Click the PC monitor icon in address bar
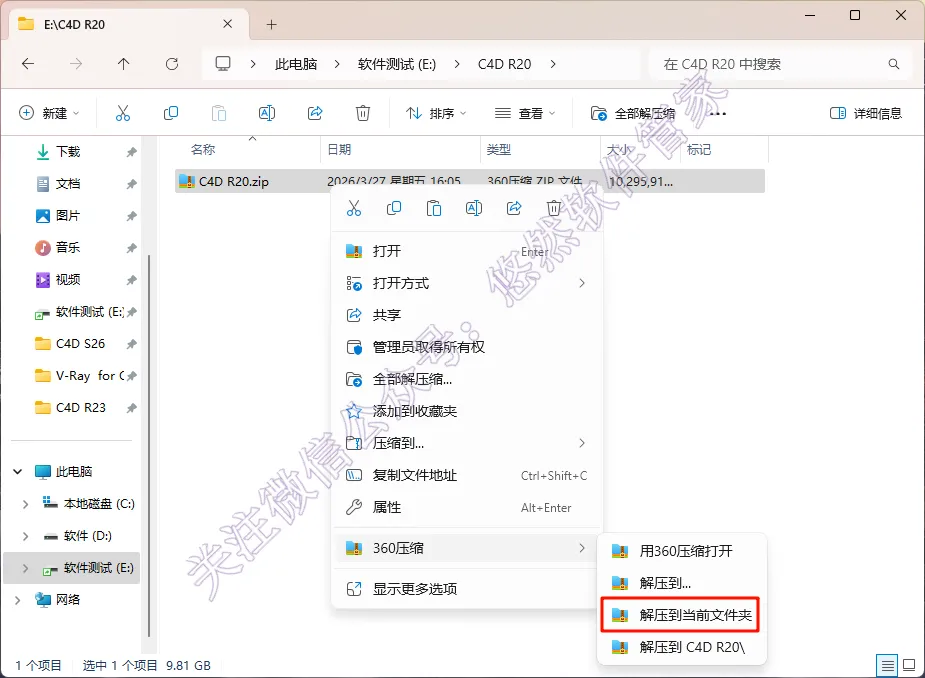925x678 pixels. pos(223,64)
